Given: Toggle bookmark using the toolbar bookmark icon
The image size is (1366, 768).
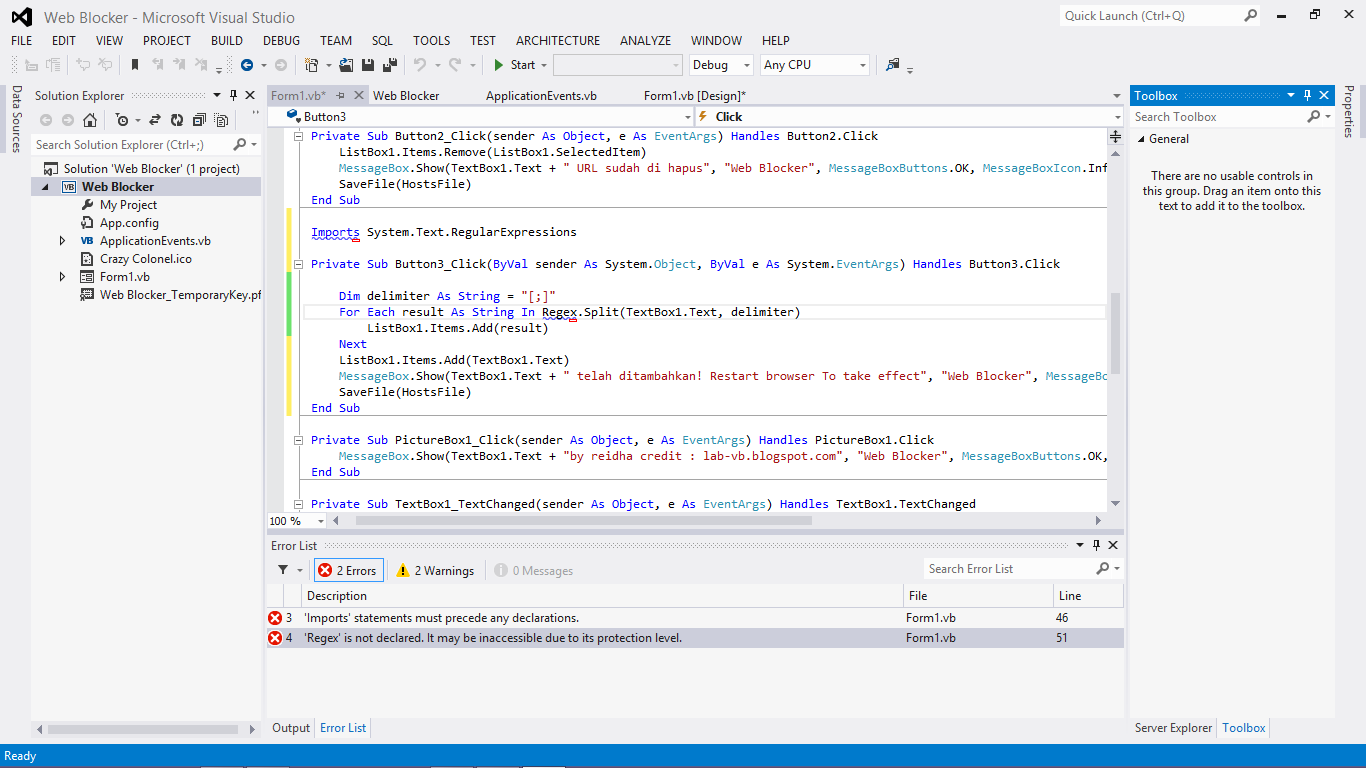Looking at the screenshot, I should pyautogui.click(x=135, y=65).
